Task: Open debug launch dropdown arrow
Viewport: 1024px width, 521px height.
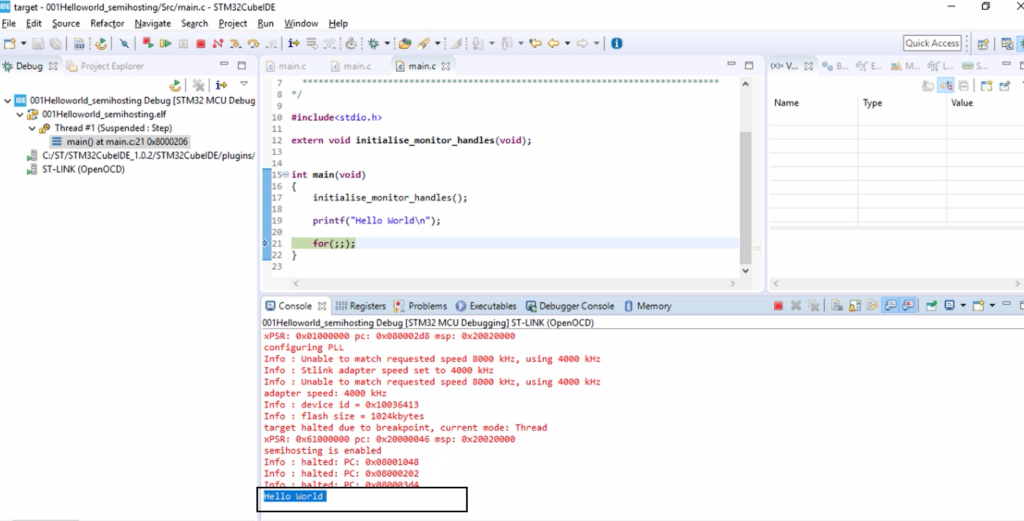Action: [x=387, y=43]
